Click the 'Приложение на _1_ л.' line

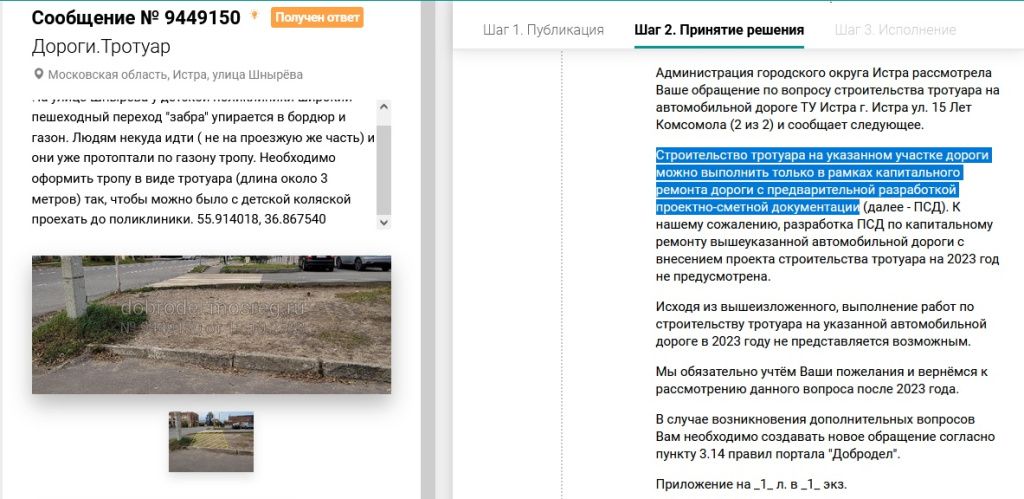click(751, 485)
